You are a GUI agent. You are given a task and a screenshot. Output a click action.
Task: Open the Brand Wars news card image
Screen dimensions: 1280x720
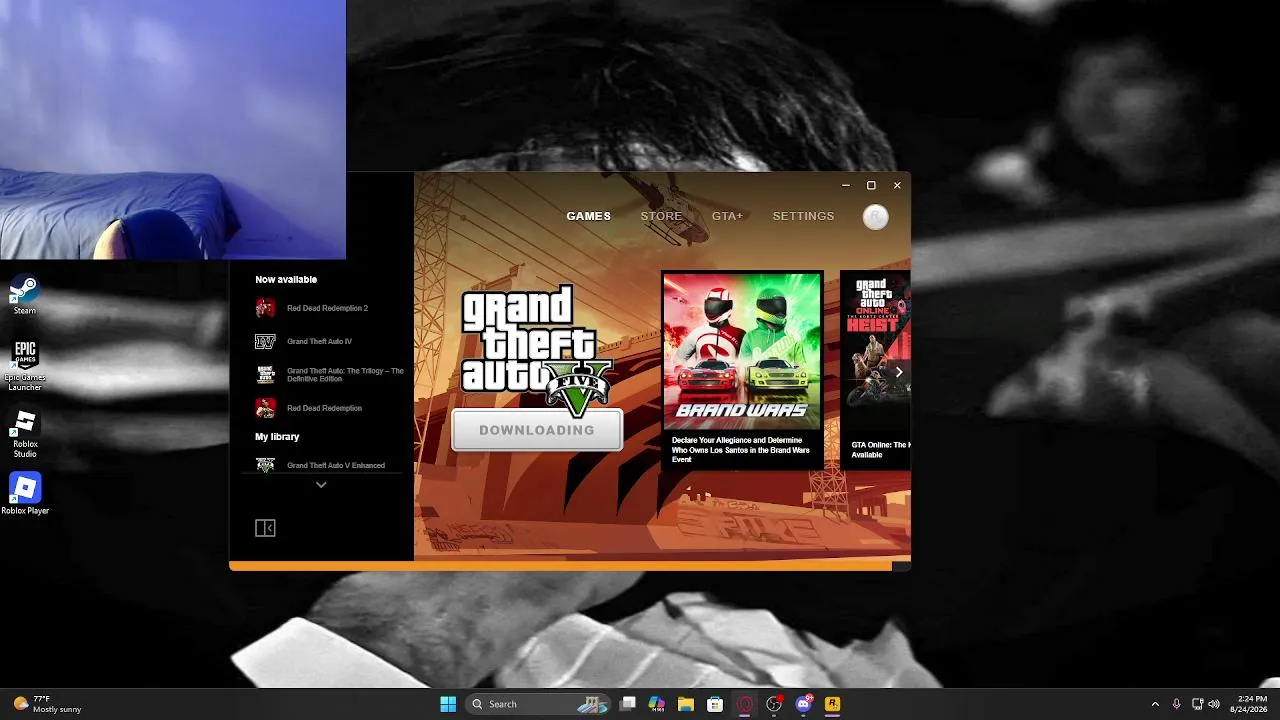[742, 350]
